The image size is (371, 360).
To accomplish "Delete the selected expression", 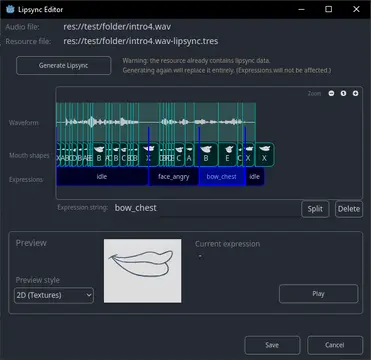I will coord(349,209).
